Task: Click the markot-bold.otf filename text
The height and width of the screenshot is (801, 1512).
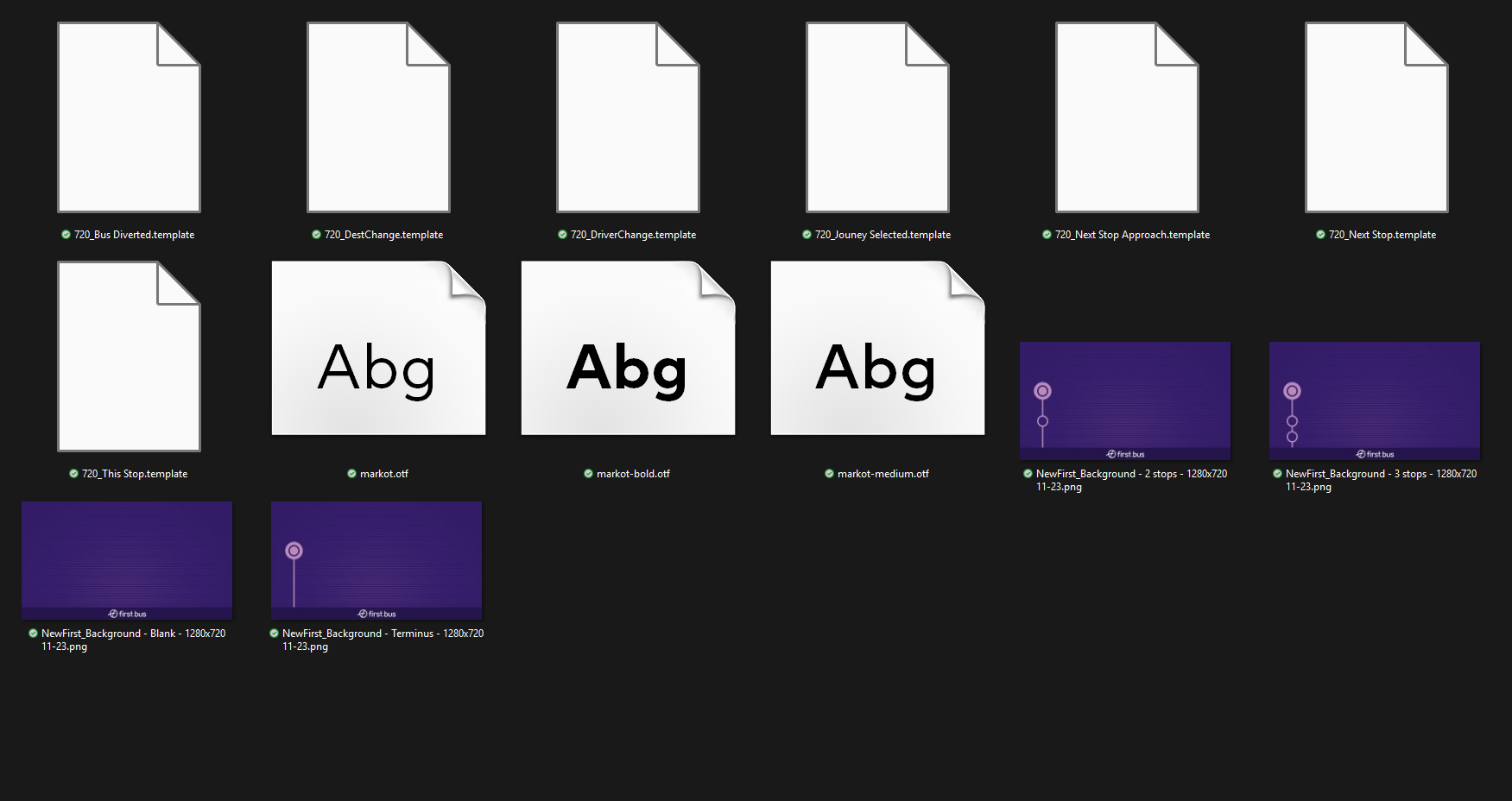Action: (x=633, y=474)
